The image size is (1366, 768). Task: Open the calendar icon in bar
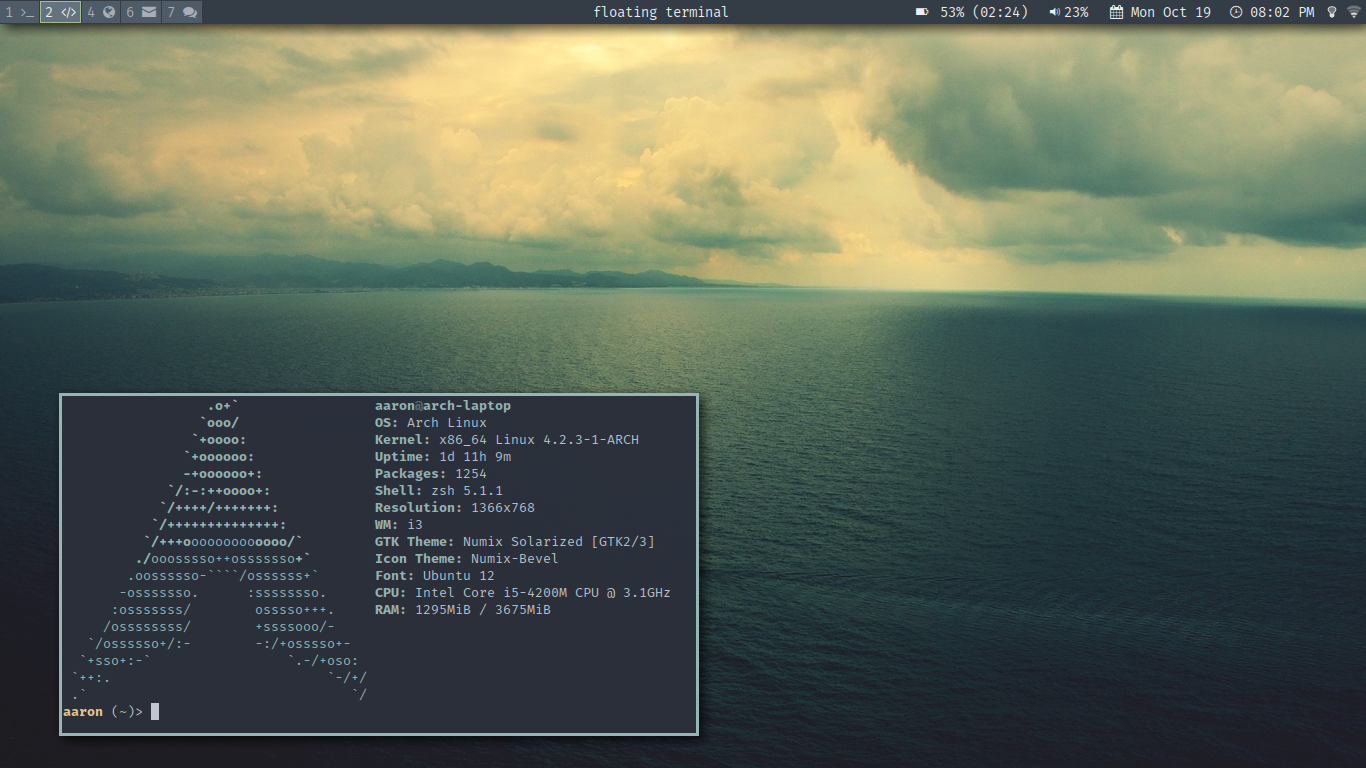1116,12
